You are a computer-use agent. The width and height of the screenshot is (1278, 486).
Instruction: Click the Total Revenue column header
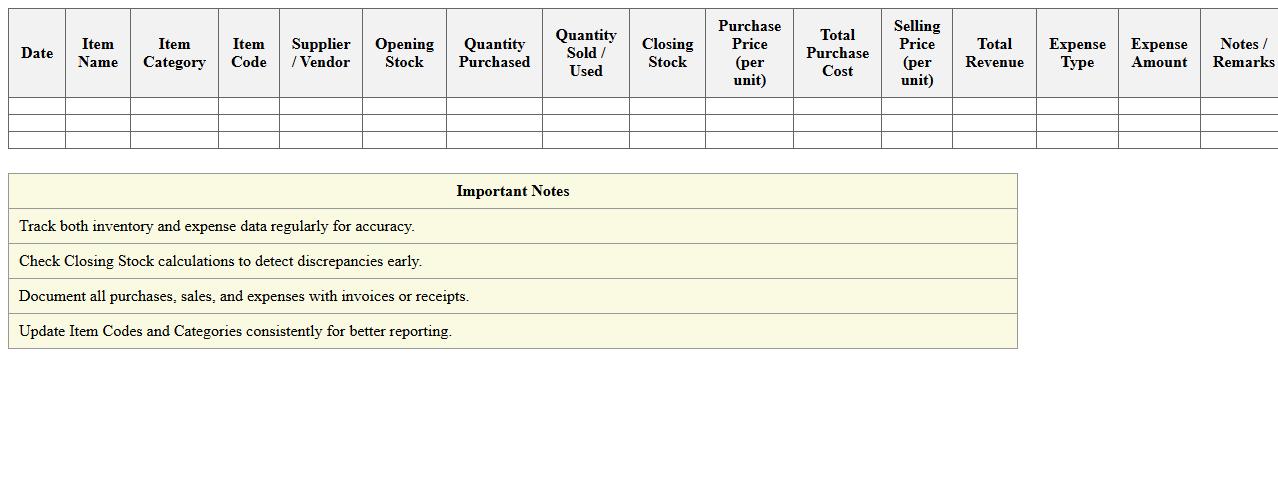[994, 53]
